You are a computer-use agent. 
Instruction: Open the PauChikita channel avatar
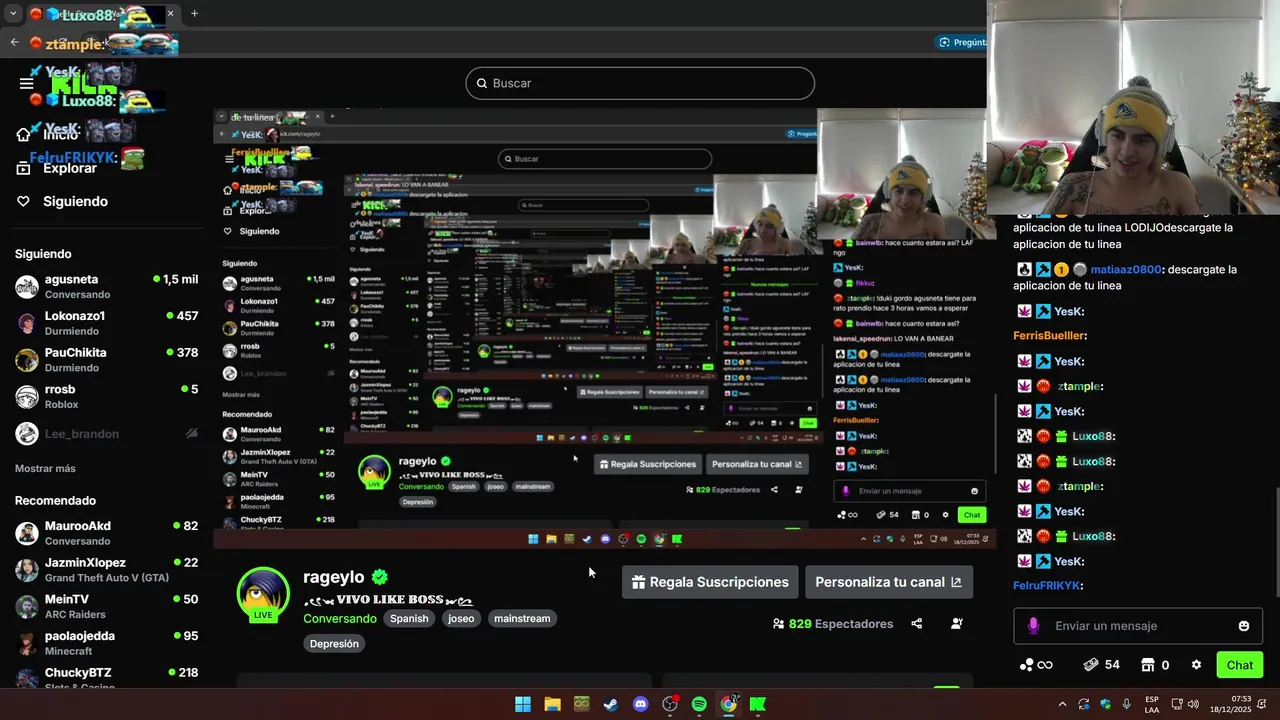(x=27, y=360)
